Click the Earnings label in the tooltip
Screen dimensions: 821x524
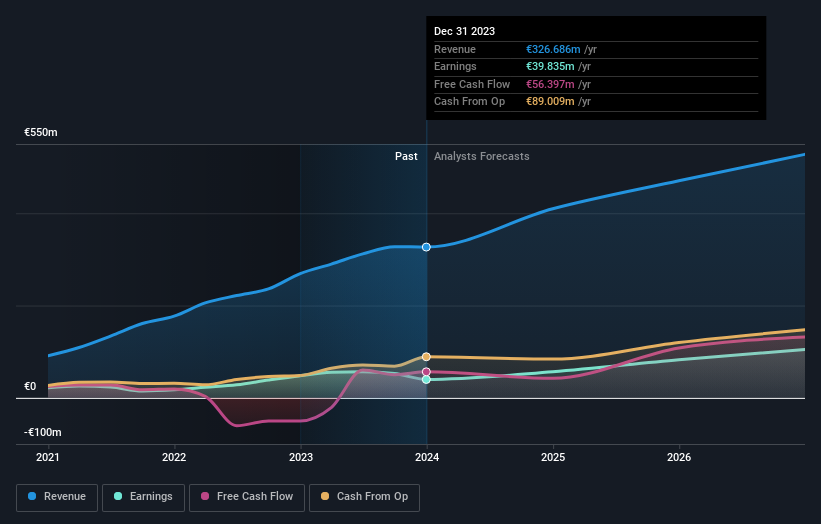pos(455,66)
